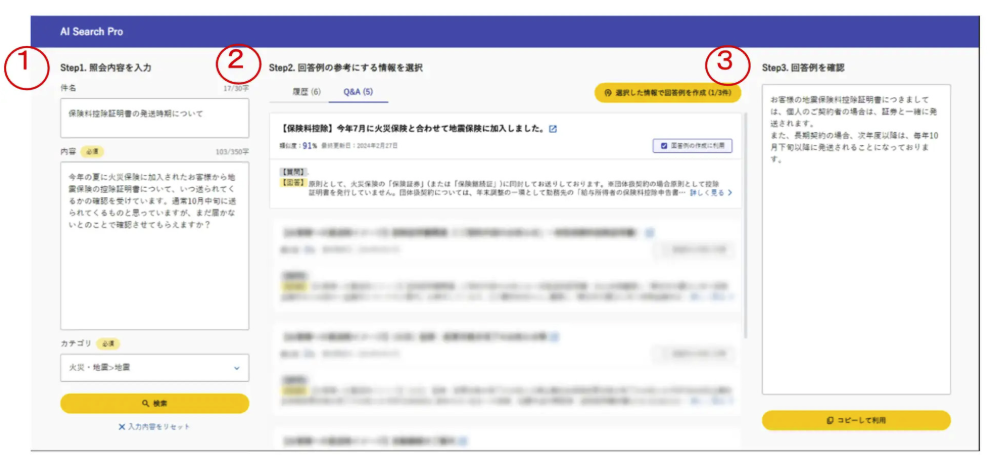Image resolution: width=992 pixels, height=462 pixels.
Task: Click the copy icon in コピーして利用 button
Action: click(830, 420)
